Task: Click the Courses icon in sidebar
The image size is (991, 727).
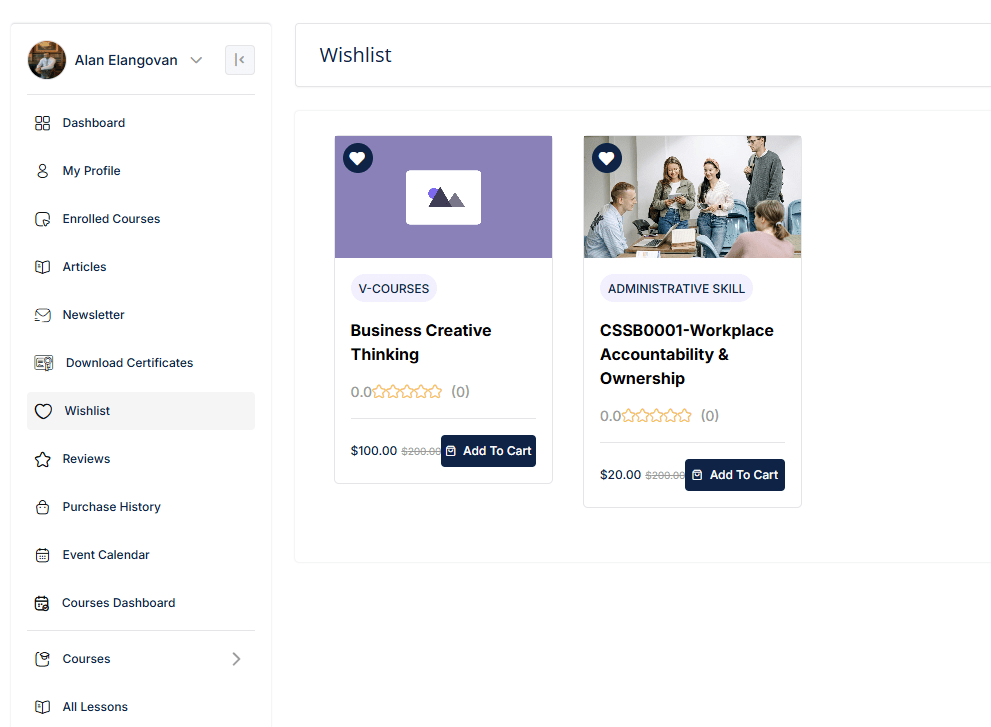Action: pyautogui.click(x=42, y=659)
